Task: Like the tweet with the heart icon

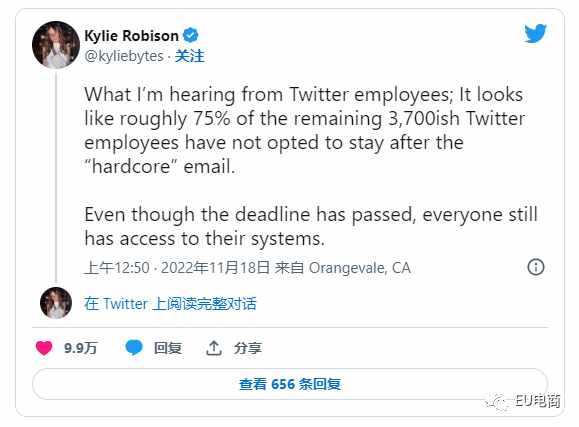Action: [x=44, y=348]
